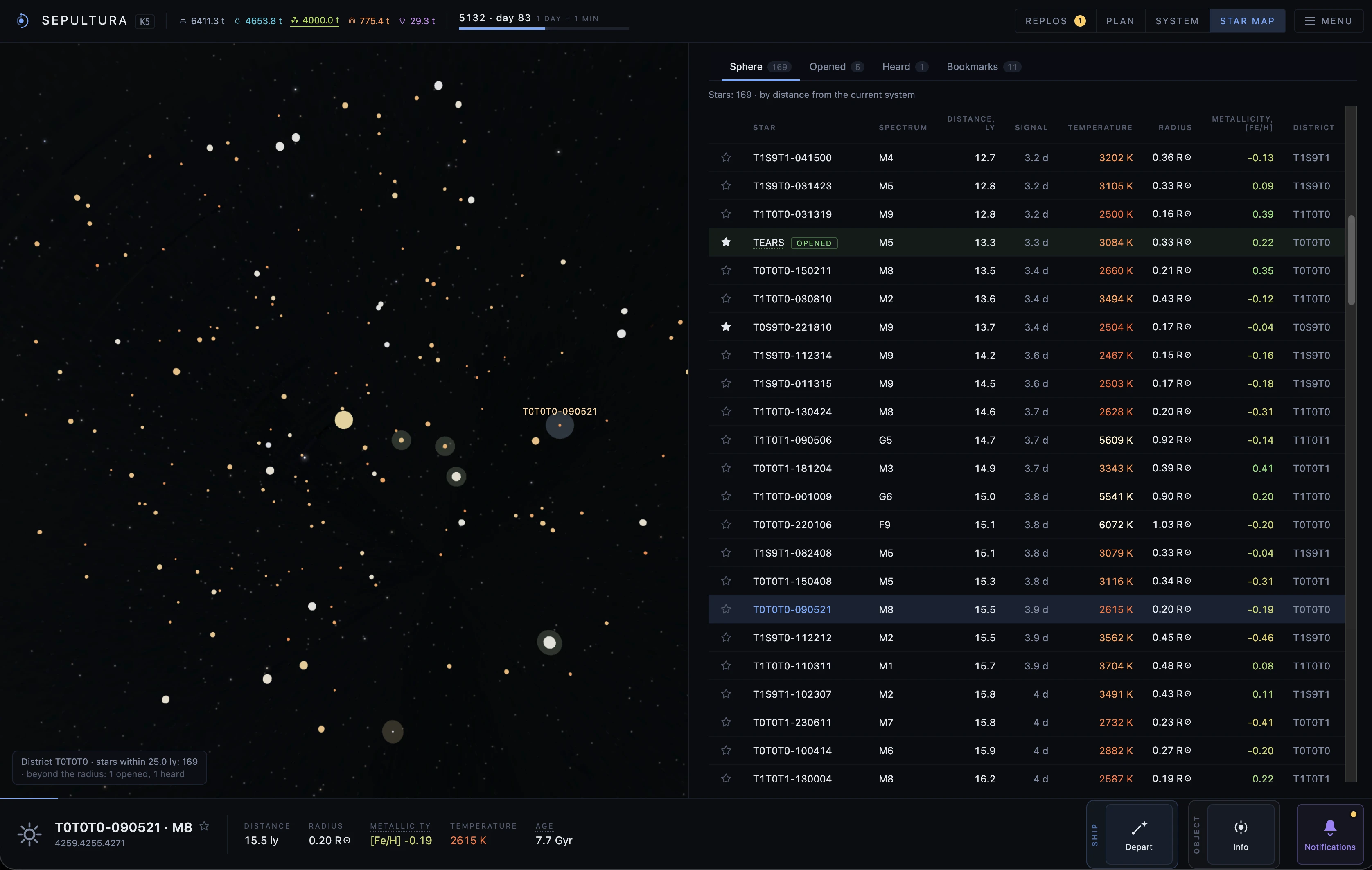Click the 4653.8 t droplet resource icon
Screen dimensions: 1372x870
point(237,21)
